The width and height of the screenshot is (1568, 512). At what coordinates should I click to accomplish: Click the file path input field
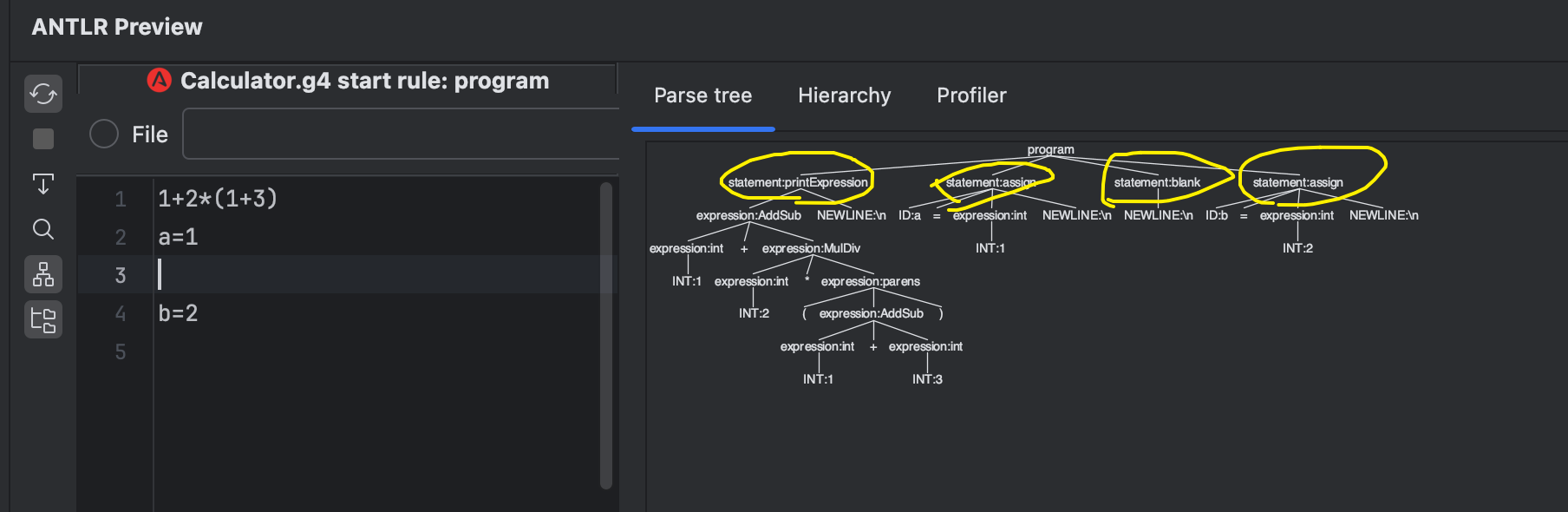click(x=401, y=134)
